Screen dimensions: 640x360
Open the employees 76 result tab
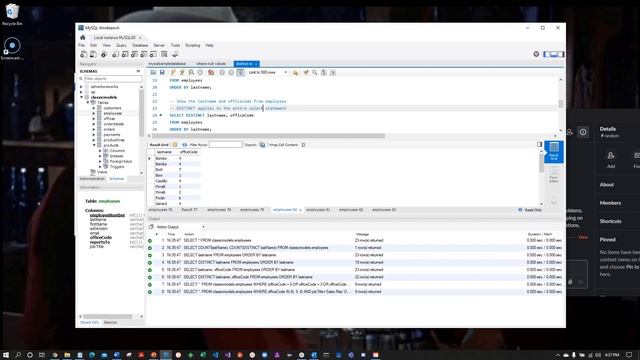(160, 210)
